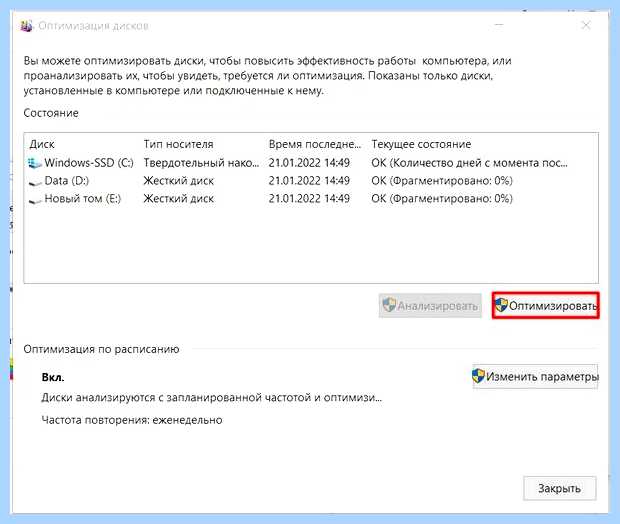Click the Оптимизация дисков title bar app icon
620x524 pixels.
click(26, 26)
